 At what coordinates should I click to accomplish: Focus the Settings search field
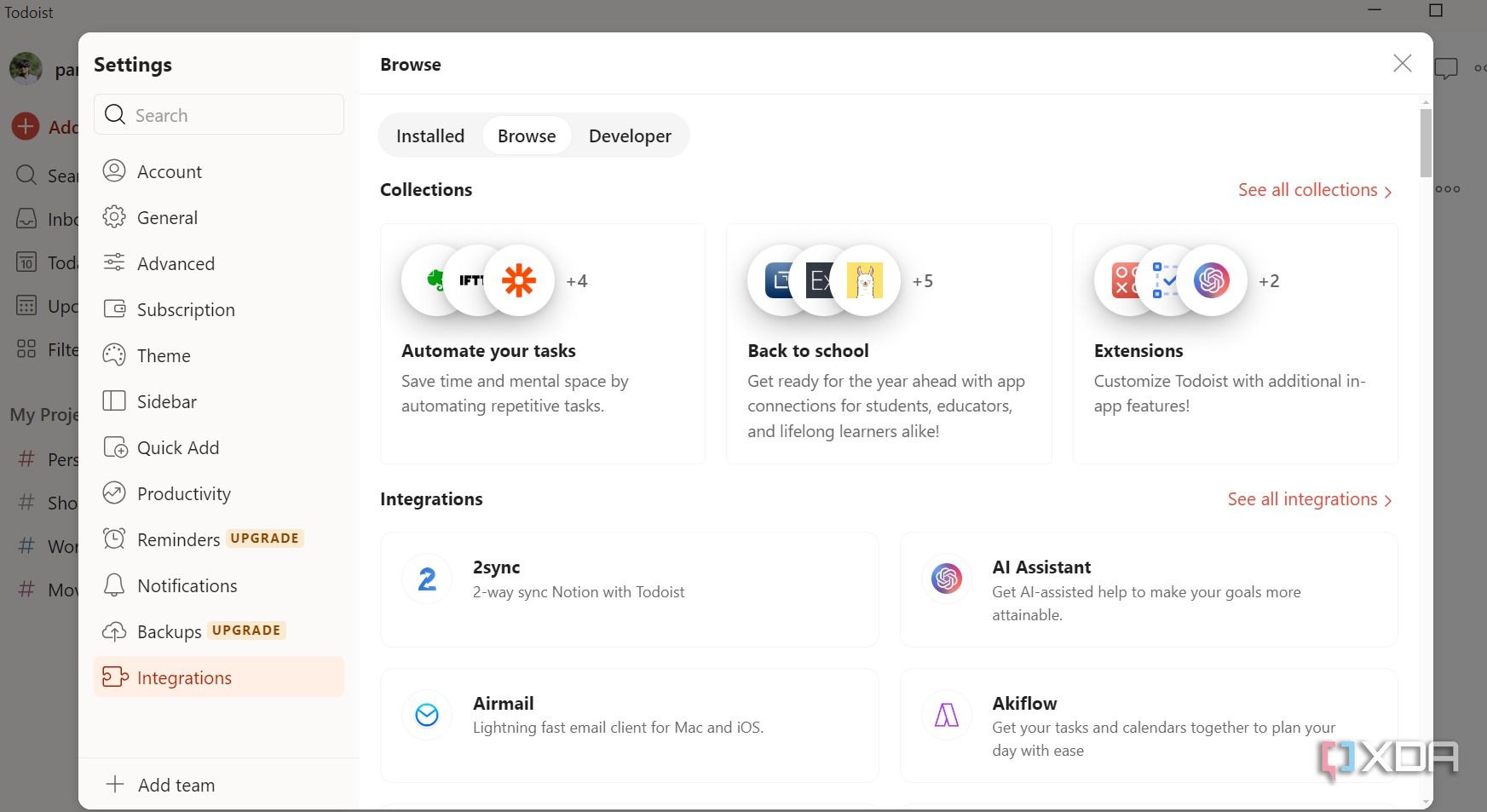220,115
